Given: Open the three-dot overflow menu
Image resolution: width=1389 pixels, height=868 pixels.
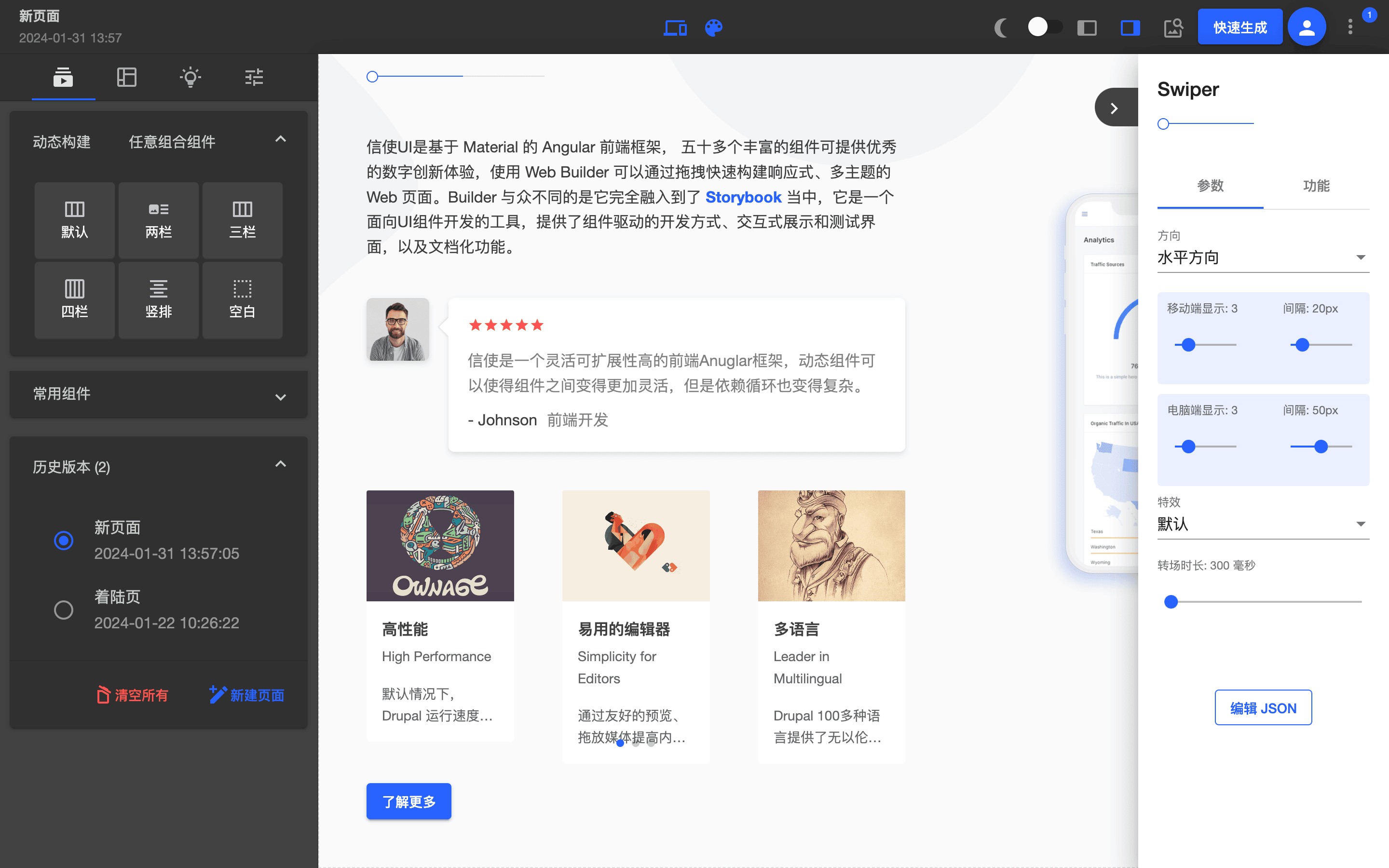Looking at the screenshot, I should point(1350,27).
